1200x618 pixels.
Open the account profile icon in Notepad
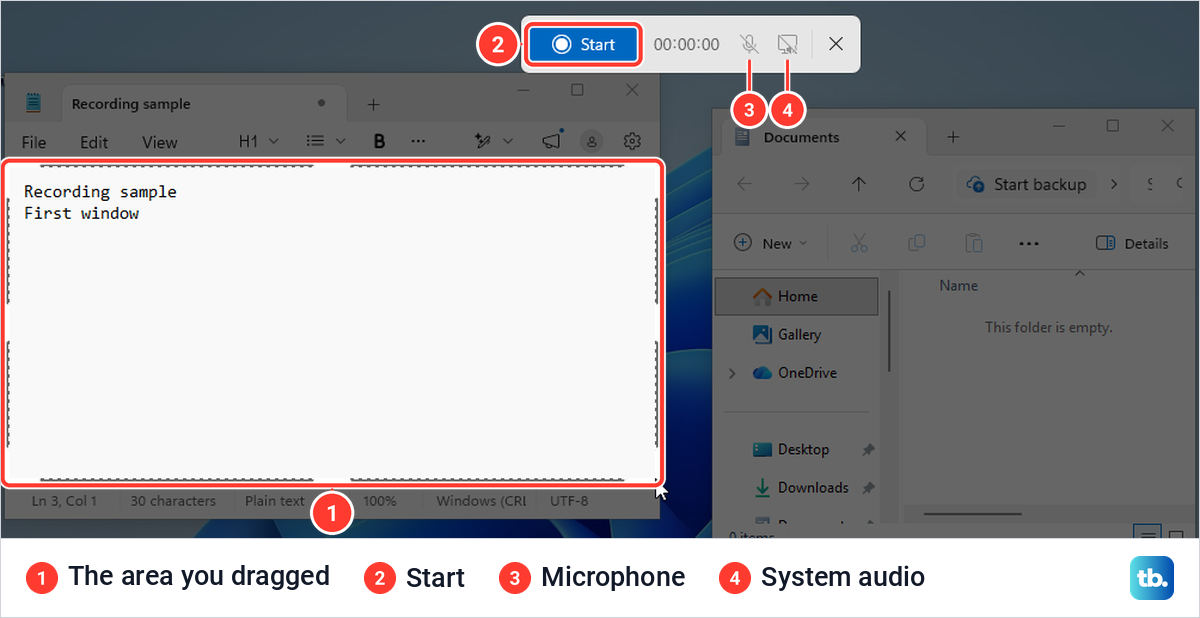tap(592, 142)
